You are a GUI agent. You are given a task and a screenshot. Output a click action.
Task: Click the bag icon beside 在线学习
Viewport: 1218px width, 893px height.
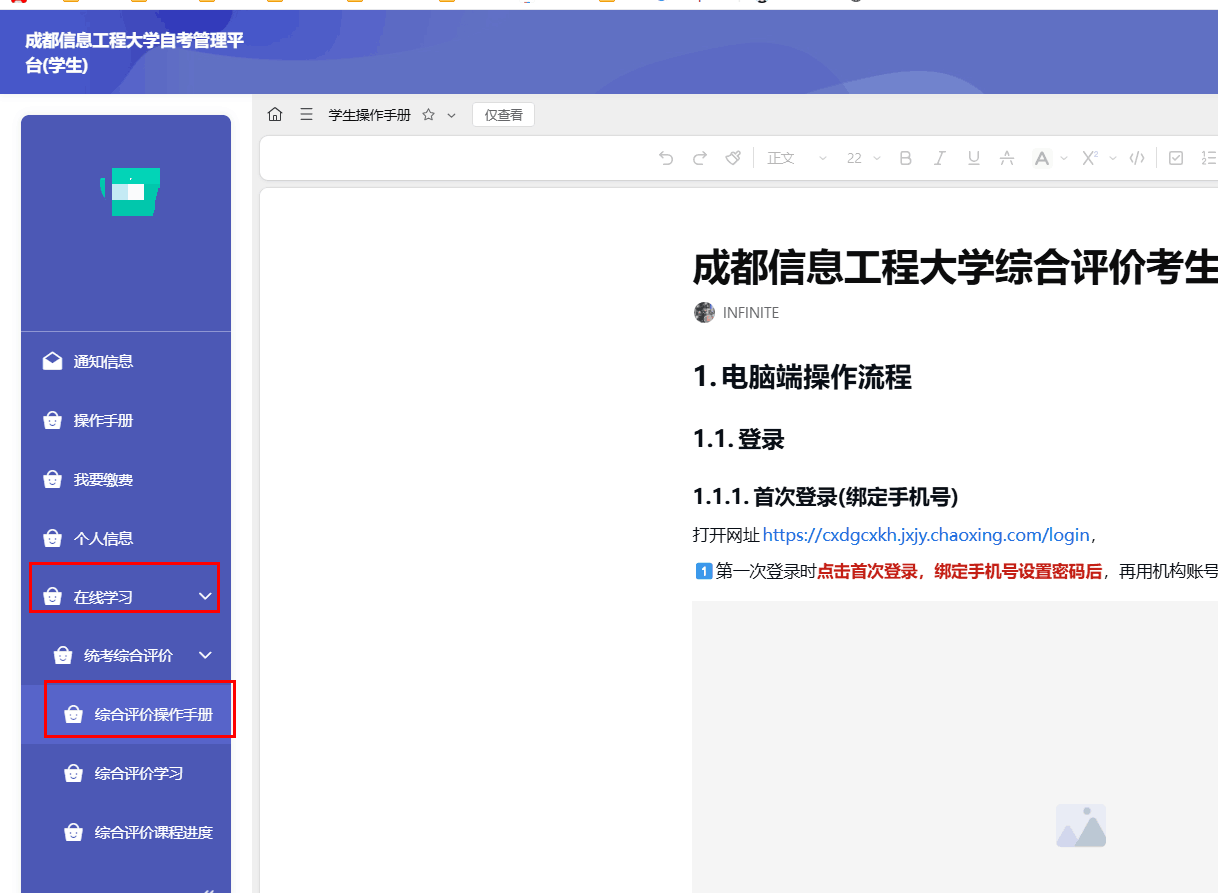click(52, 597)
